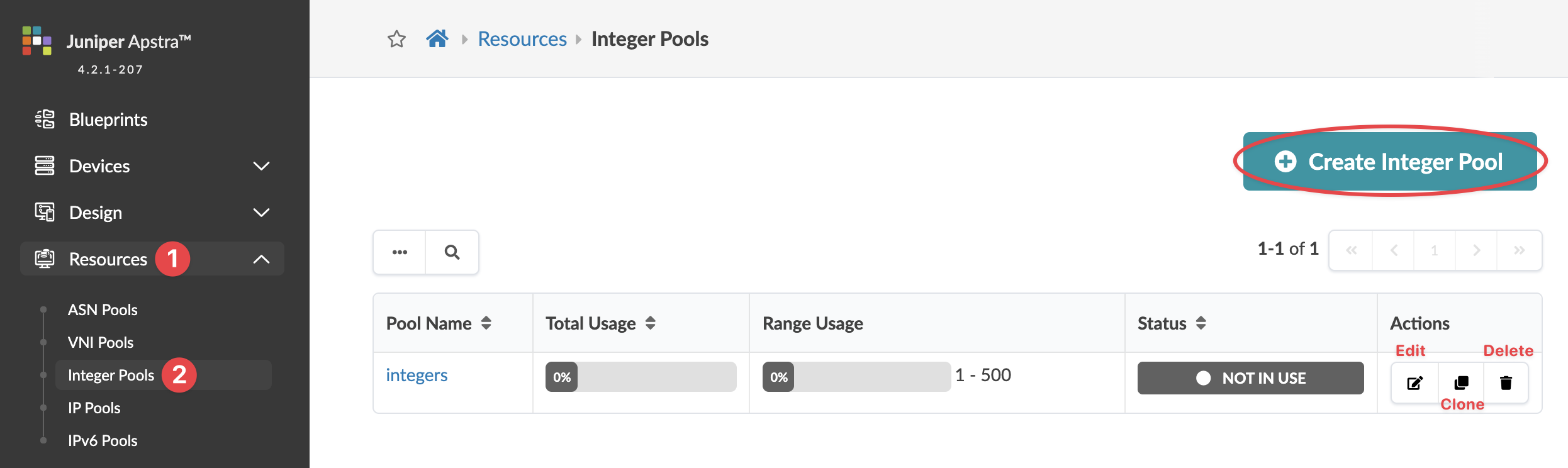Expand the Devices menu chevron
1568x468 pixels.
pyautogui.click(x=261, y=166)
